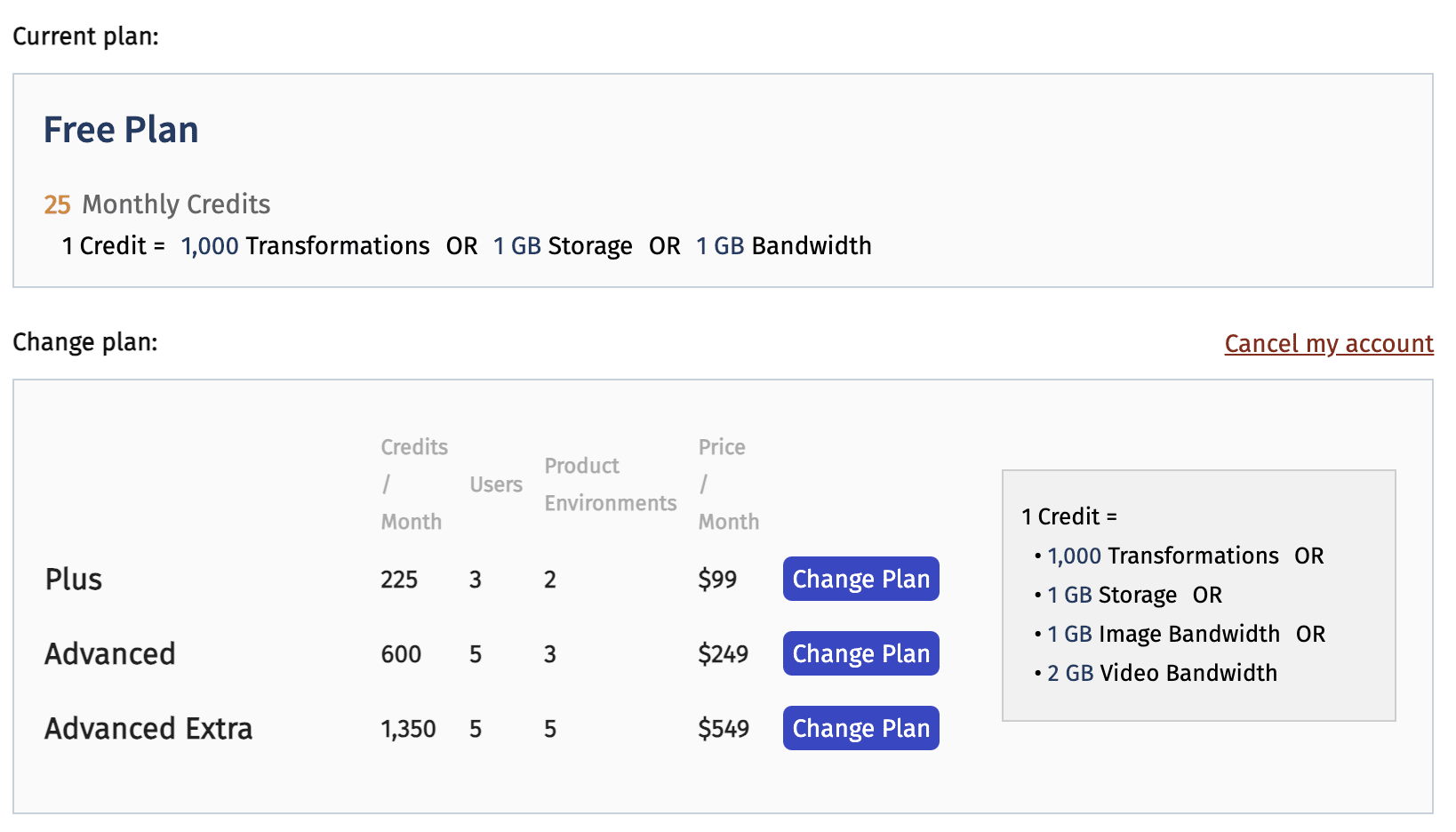1456x832 pixels.
Task: Click the Current plan label
Action: click(85, 36)
